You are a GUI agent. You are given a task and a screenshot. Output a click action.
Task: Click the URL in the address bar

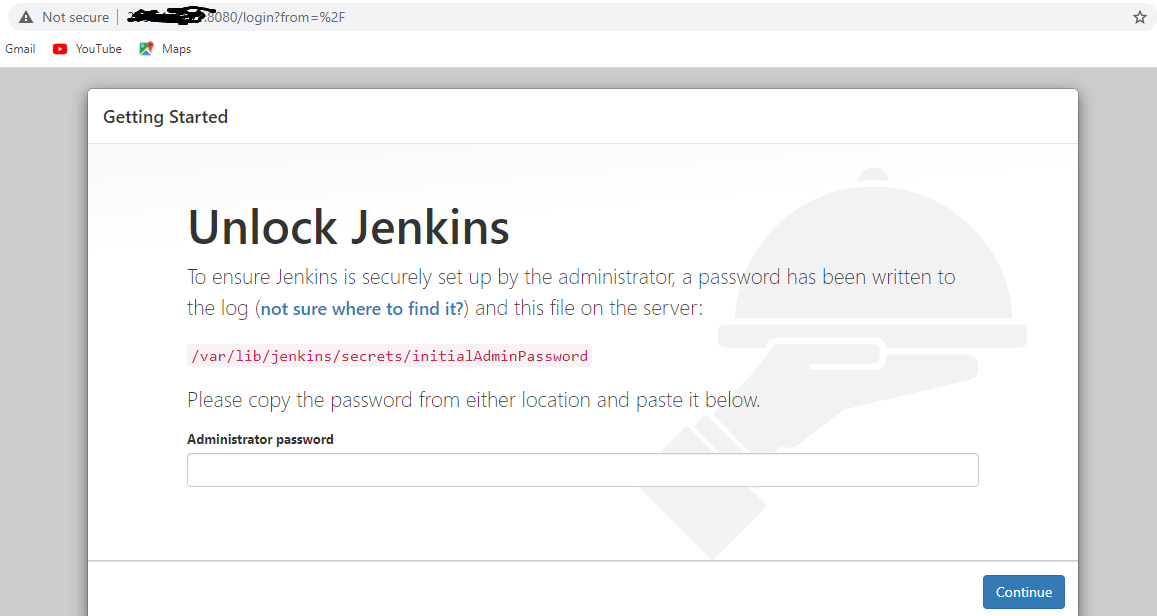point(236,17)
